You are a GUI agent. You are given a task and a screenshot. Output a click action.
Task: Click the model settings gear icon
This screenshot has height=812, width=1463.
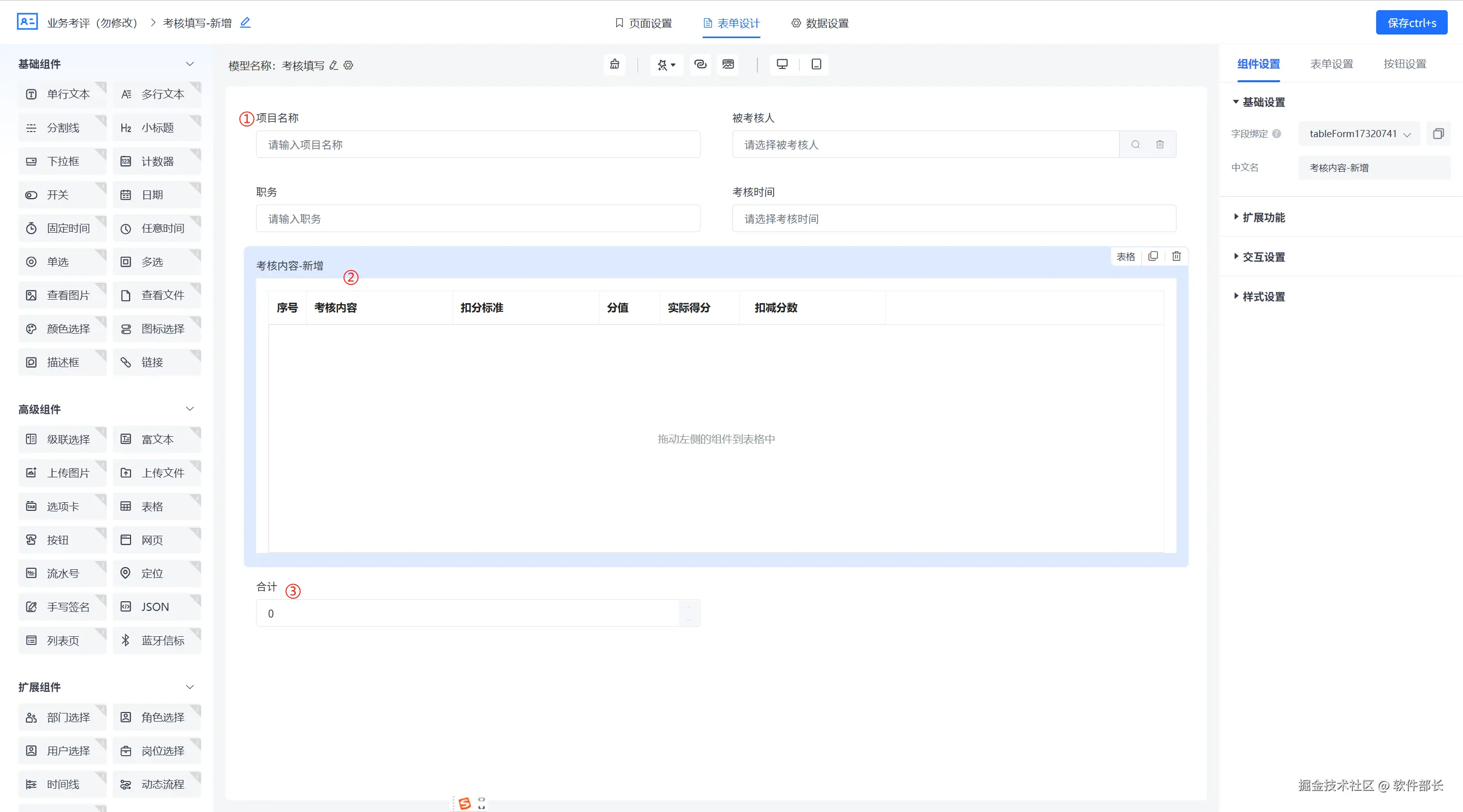click(x=348, y=66)
